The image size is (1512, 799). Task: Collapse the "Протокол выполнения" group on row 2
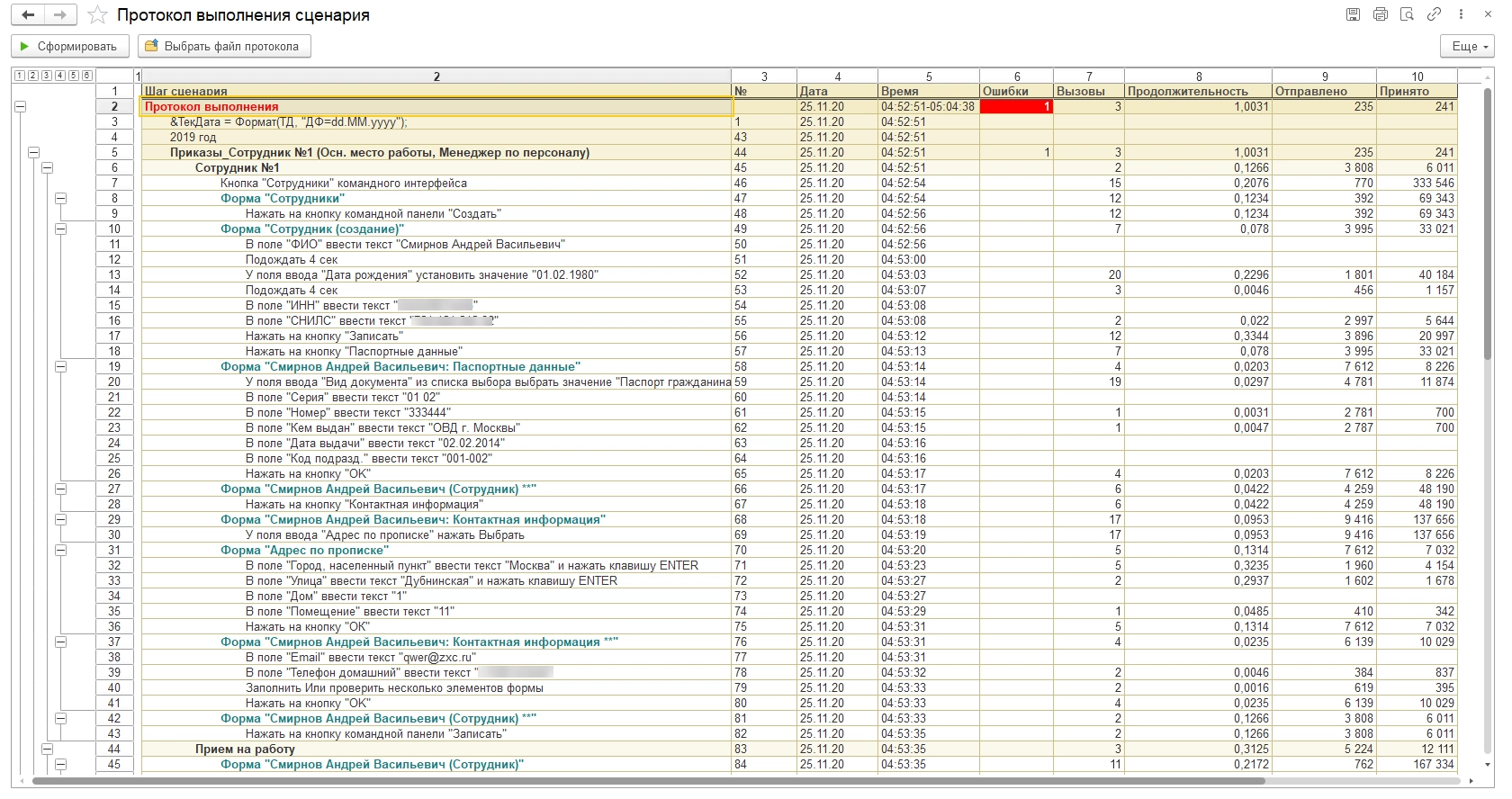point(20,106)
